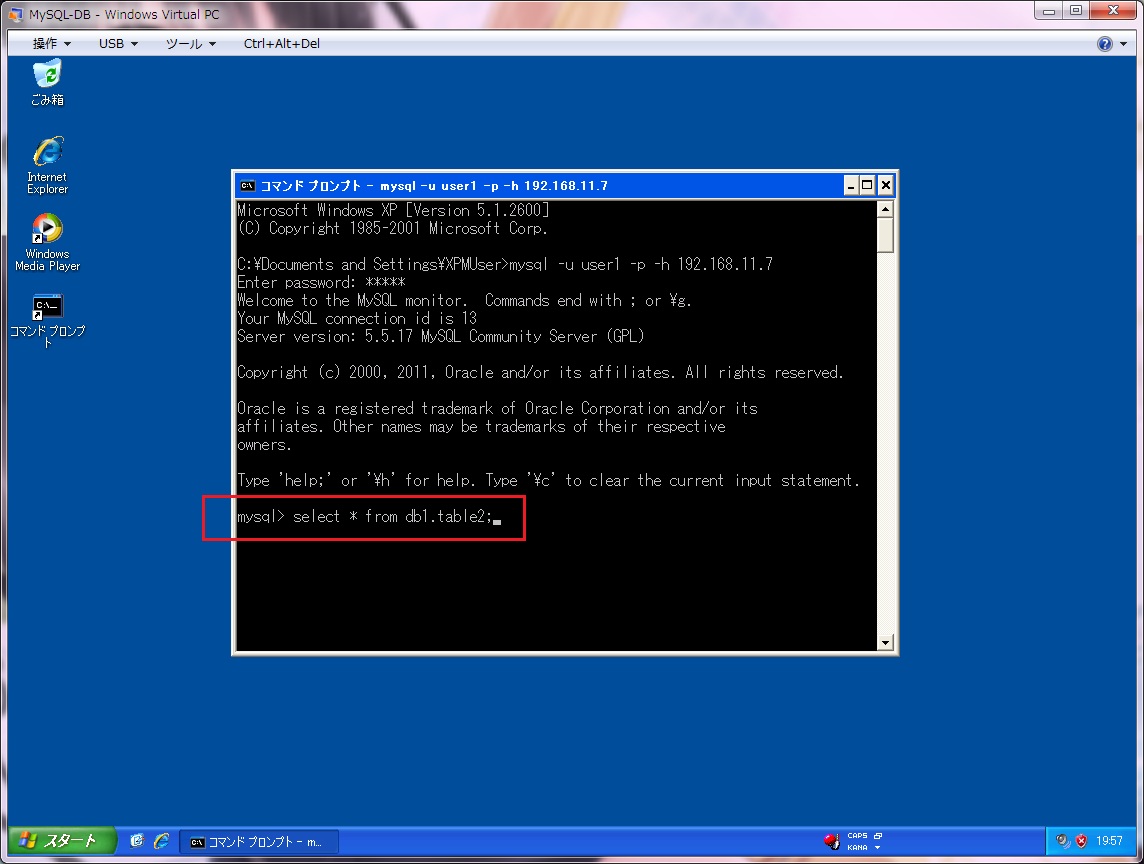This screenshot has width=1144, height=864.
Task: Click the IME language bar restore icon
Action: pos(878,836)
